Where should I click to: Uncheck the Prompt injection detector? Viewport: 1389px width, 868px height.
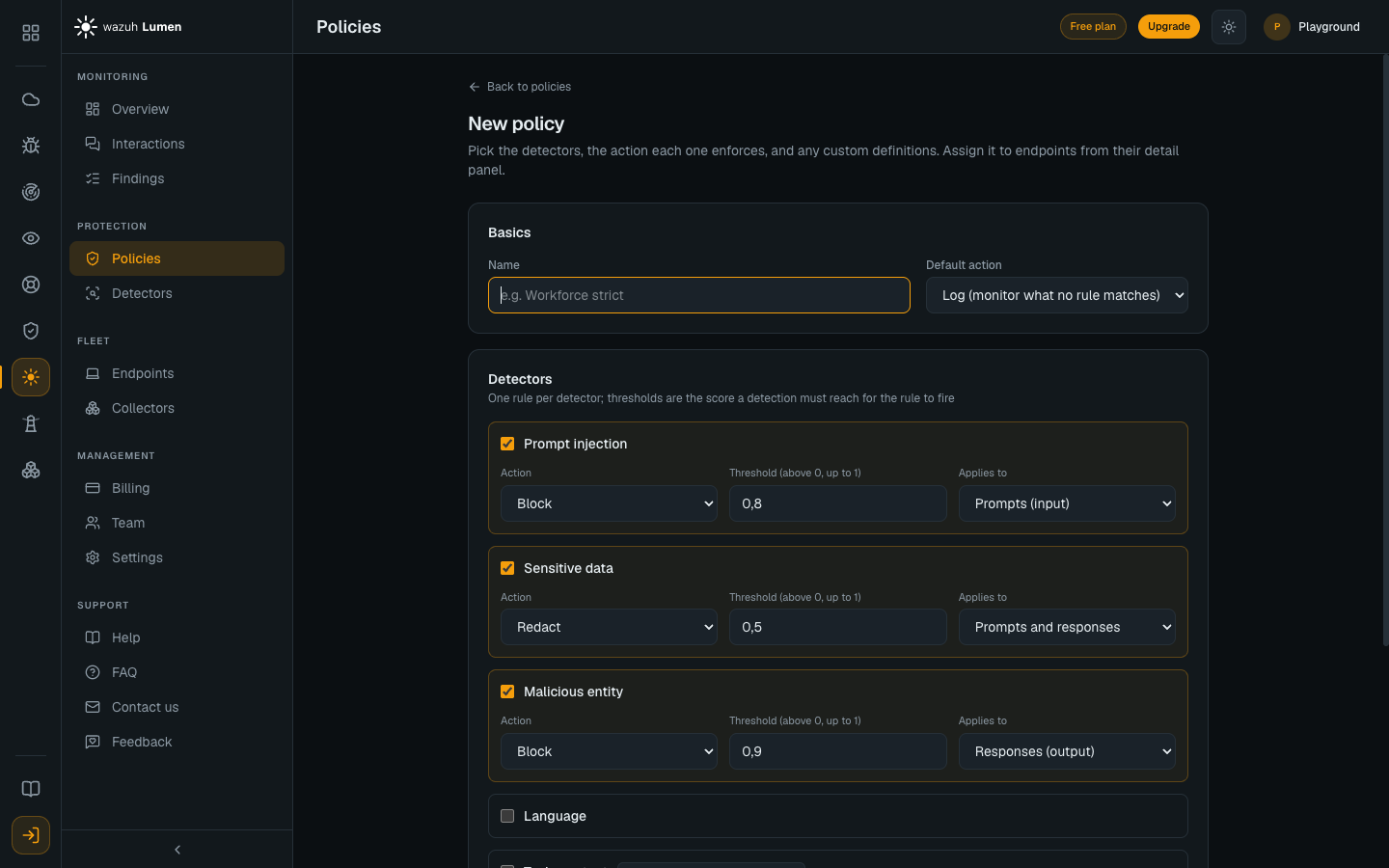[x=507, y=444]
